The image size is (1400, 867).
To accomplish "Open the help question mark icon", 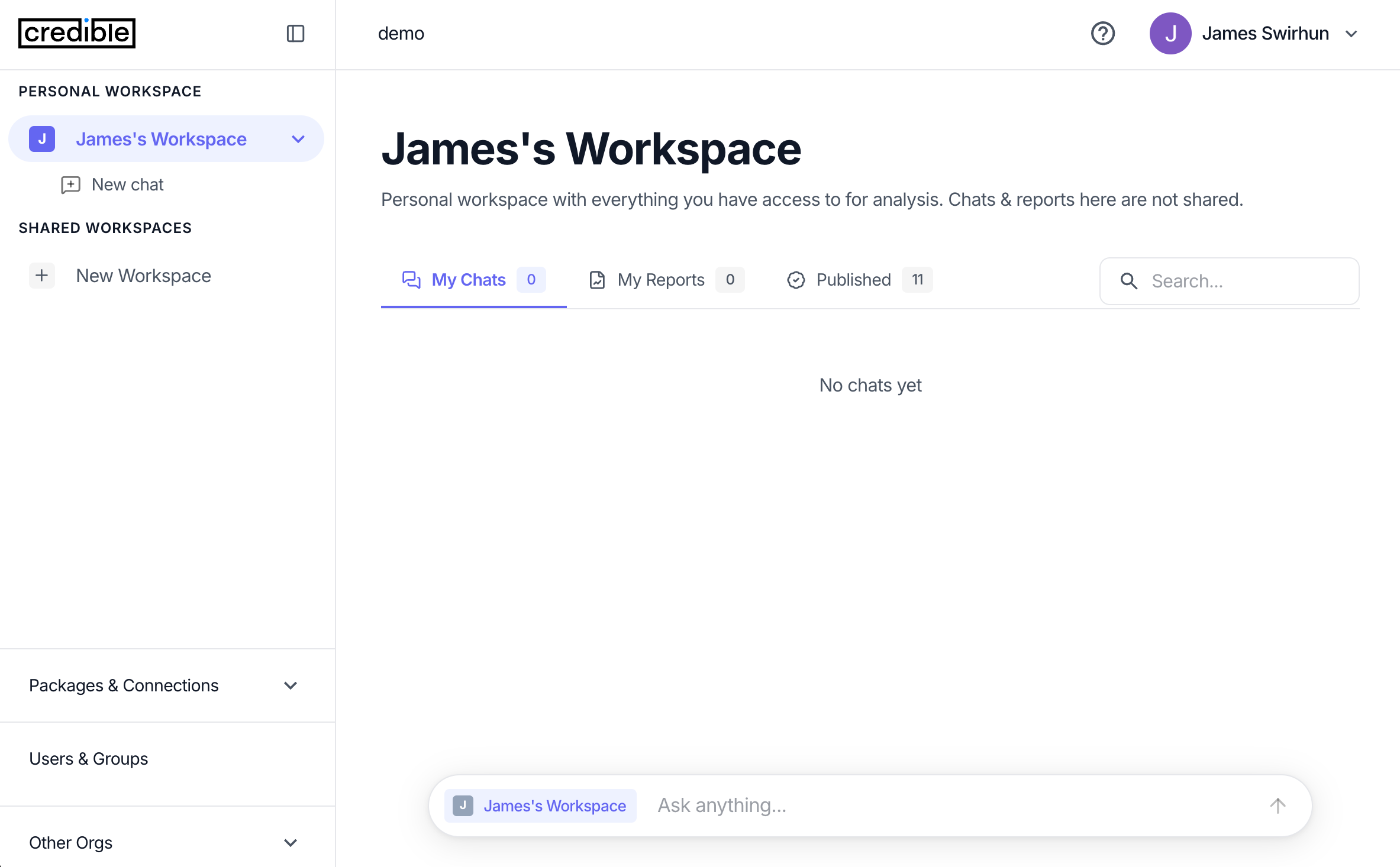I will [x=1103, y=34].
